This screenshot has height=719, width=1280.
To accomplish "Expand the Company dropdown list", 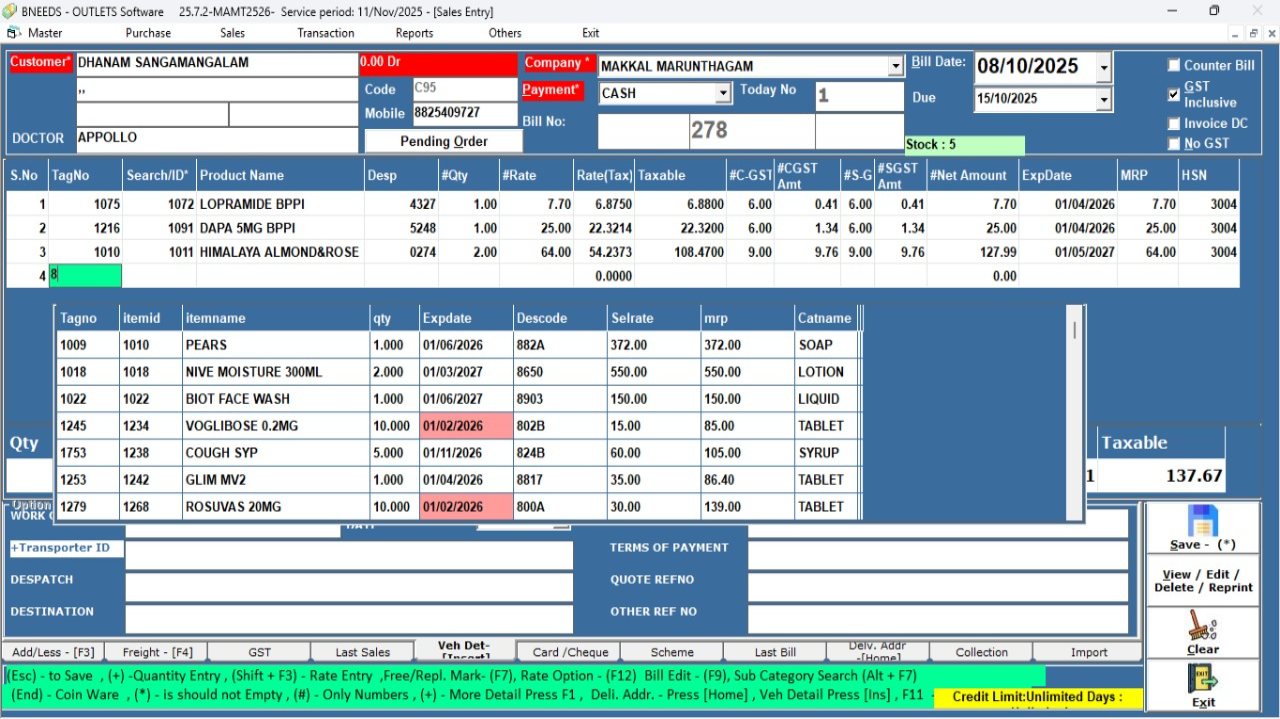I will click(x=895, y=67).
